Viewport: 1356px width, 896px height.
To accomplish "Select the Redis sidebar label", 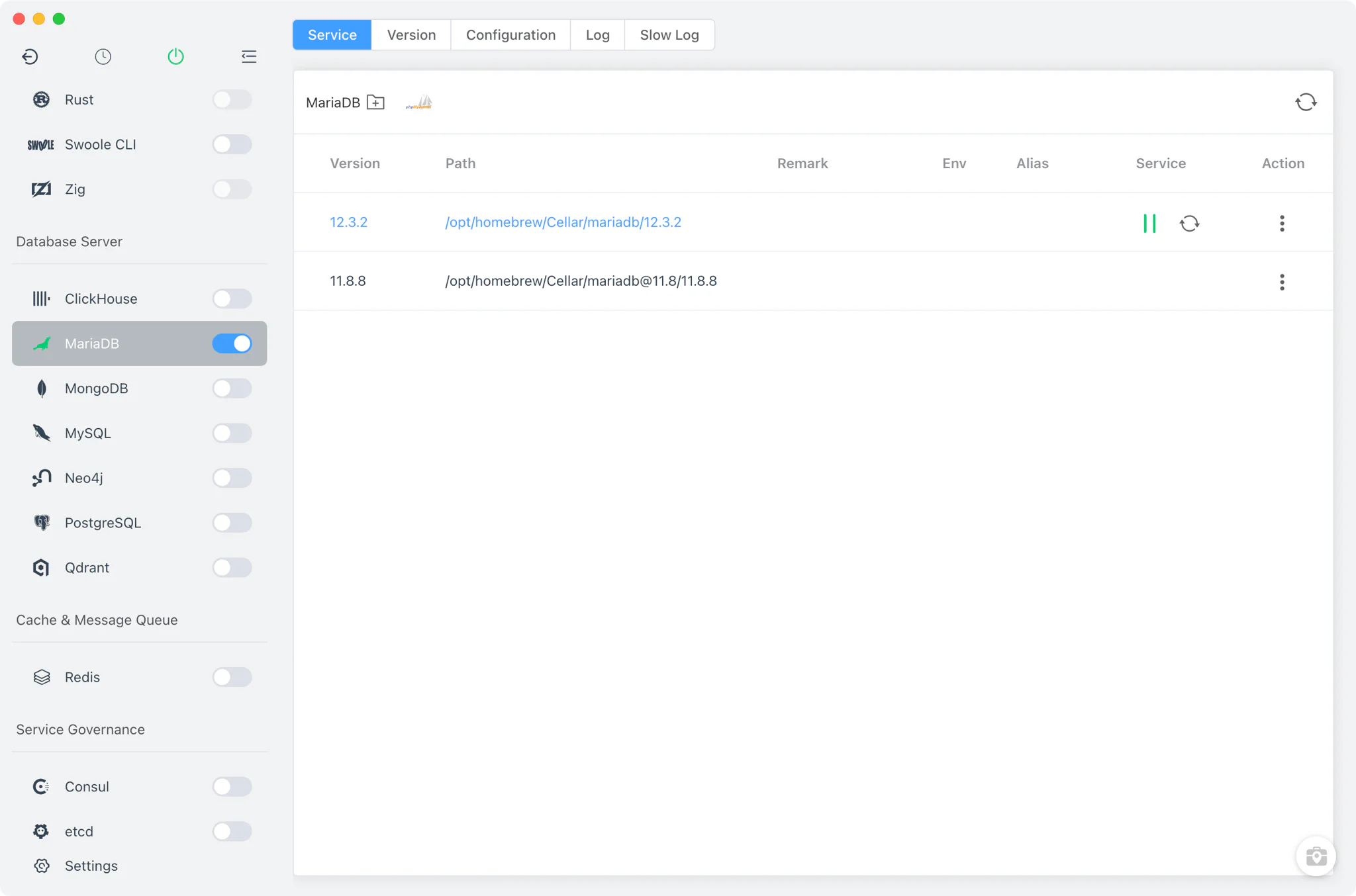I will point(82,677).
